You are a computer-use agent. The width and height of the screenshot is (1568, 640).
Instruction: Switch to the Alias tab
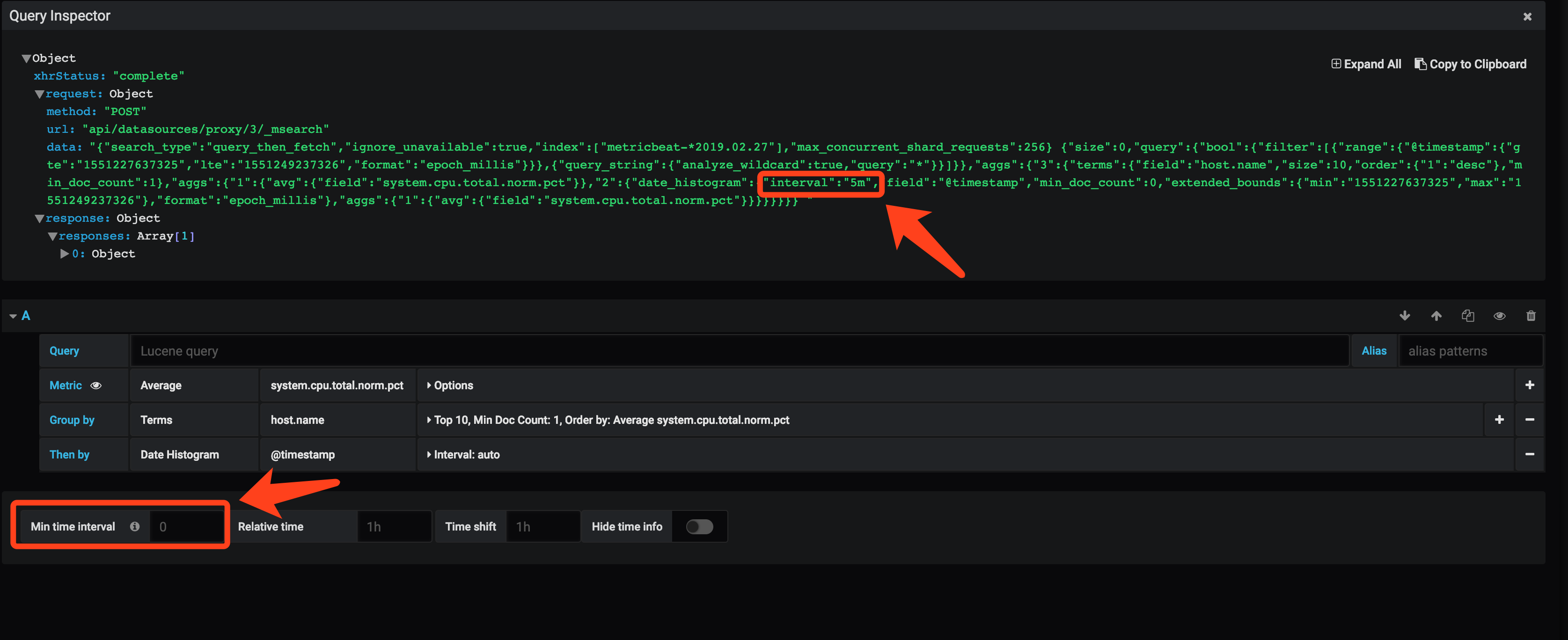point(1374,350)
